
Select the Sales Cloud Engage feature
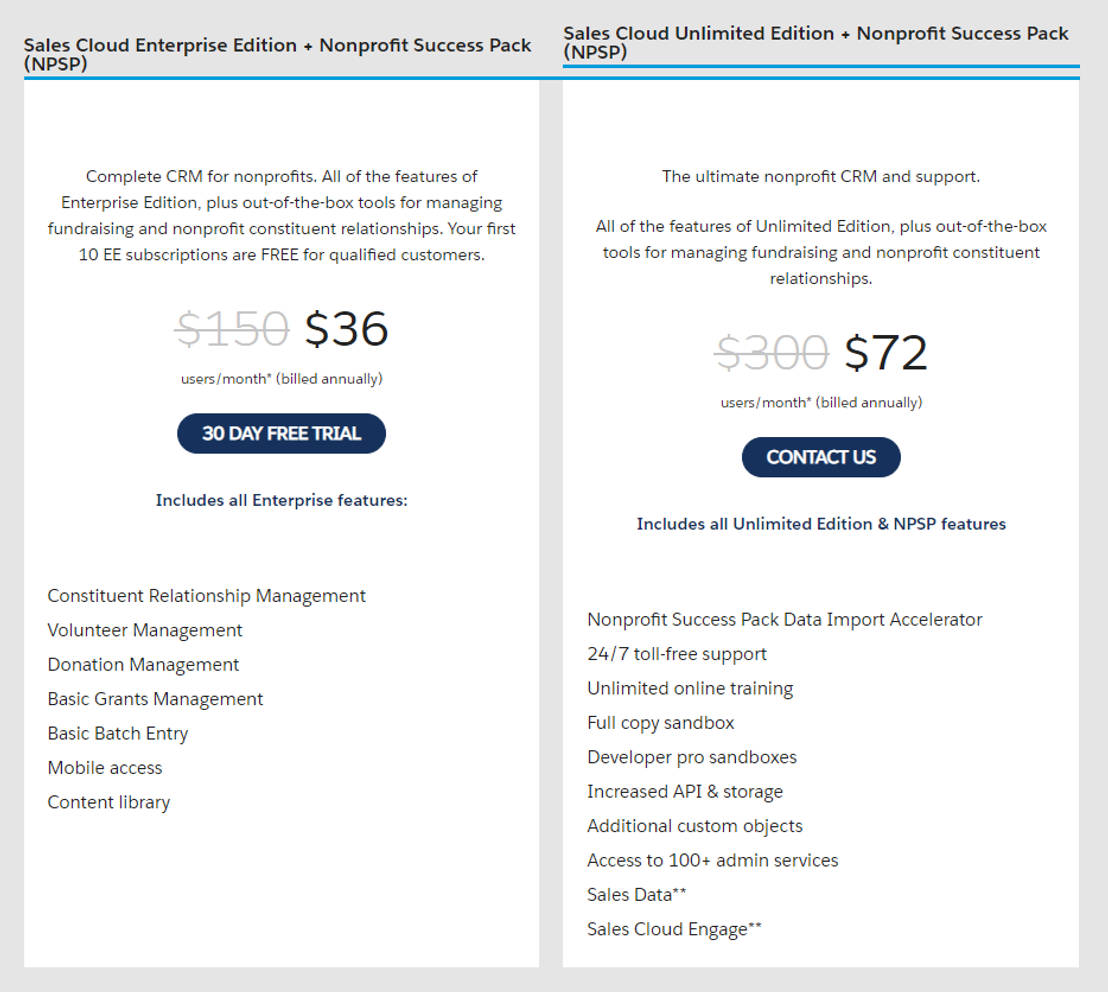tap(673, 929)
